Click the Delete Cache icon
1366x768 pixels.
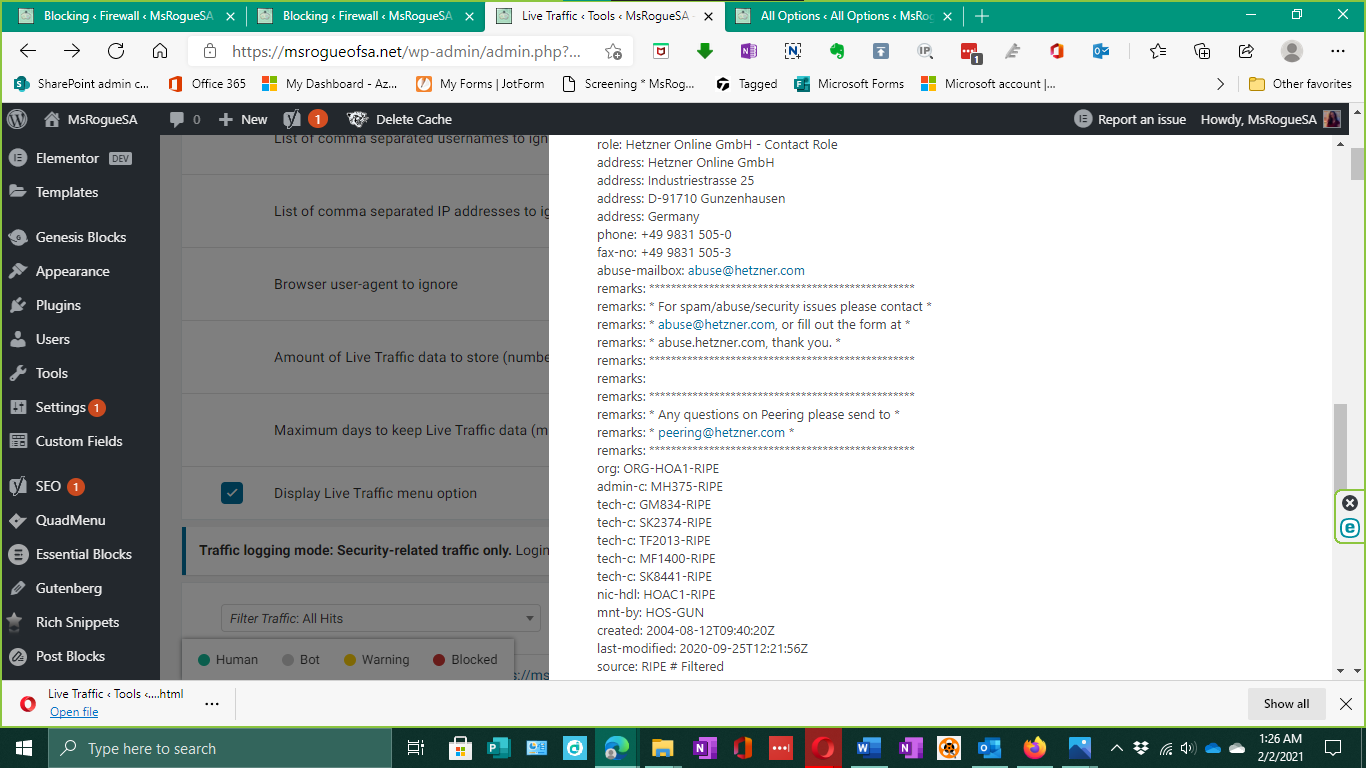point(358,119)
